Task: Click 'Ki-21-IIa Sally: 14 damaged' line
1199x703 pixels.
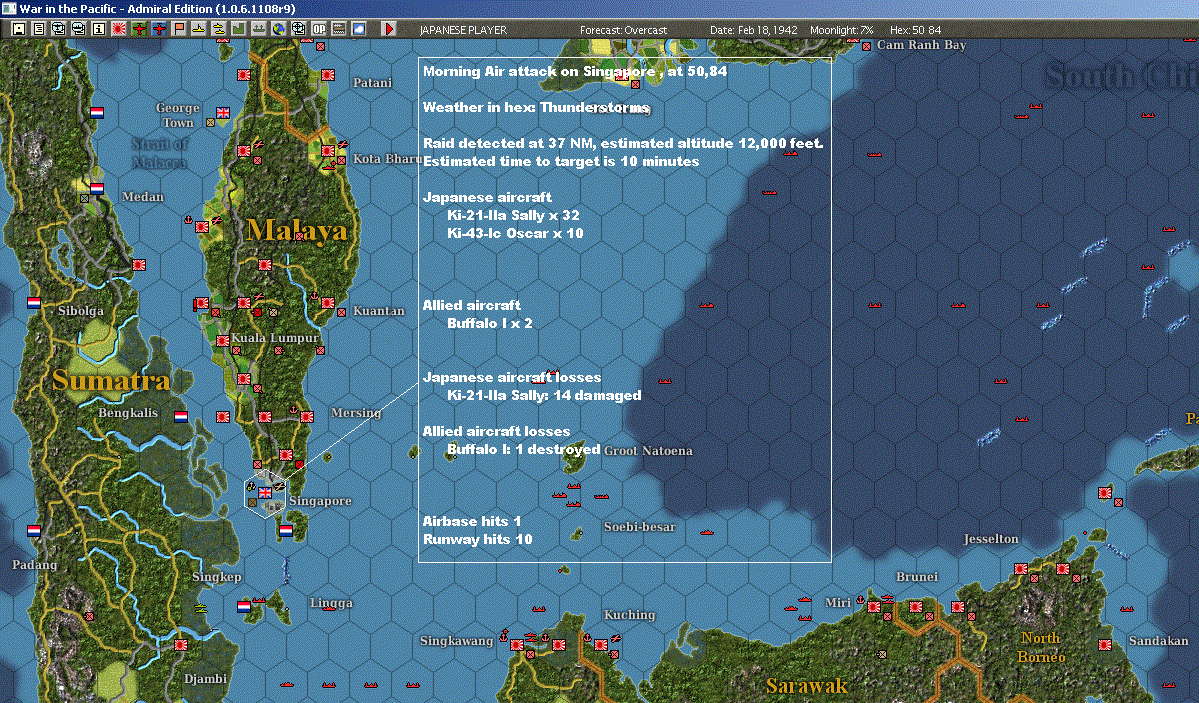Action: 544,395
